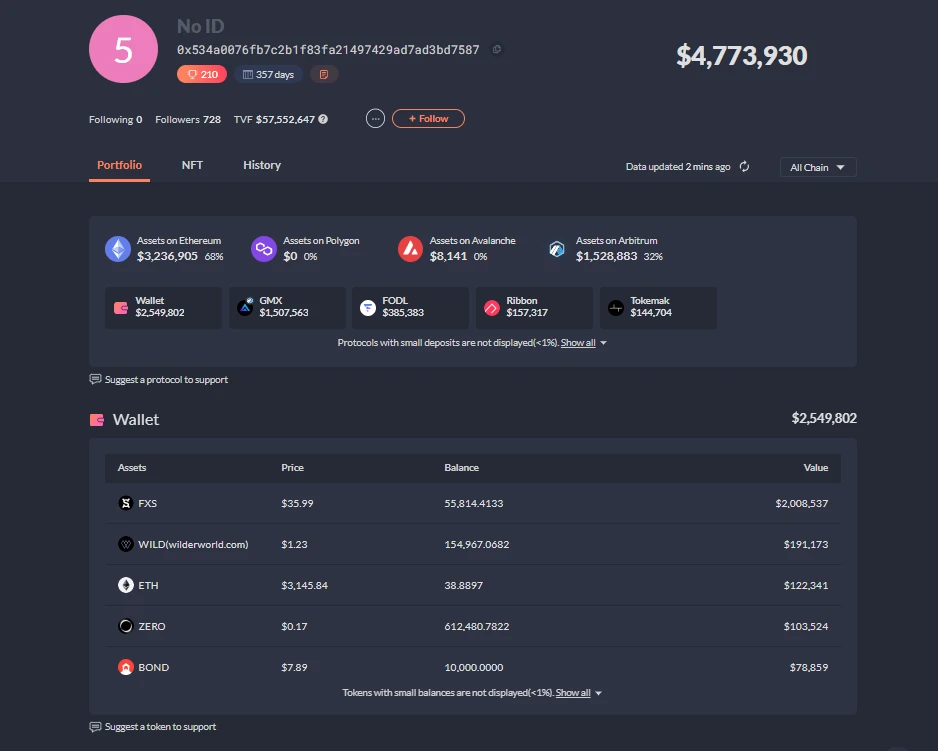Click the ETH token icon

pos(126,585)
